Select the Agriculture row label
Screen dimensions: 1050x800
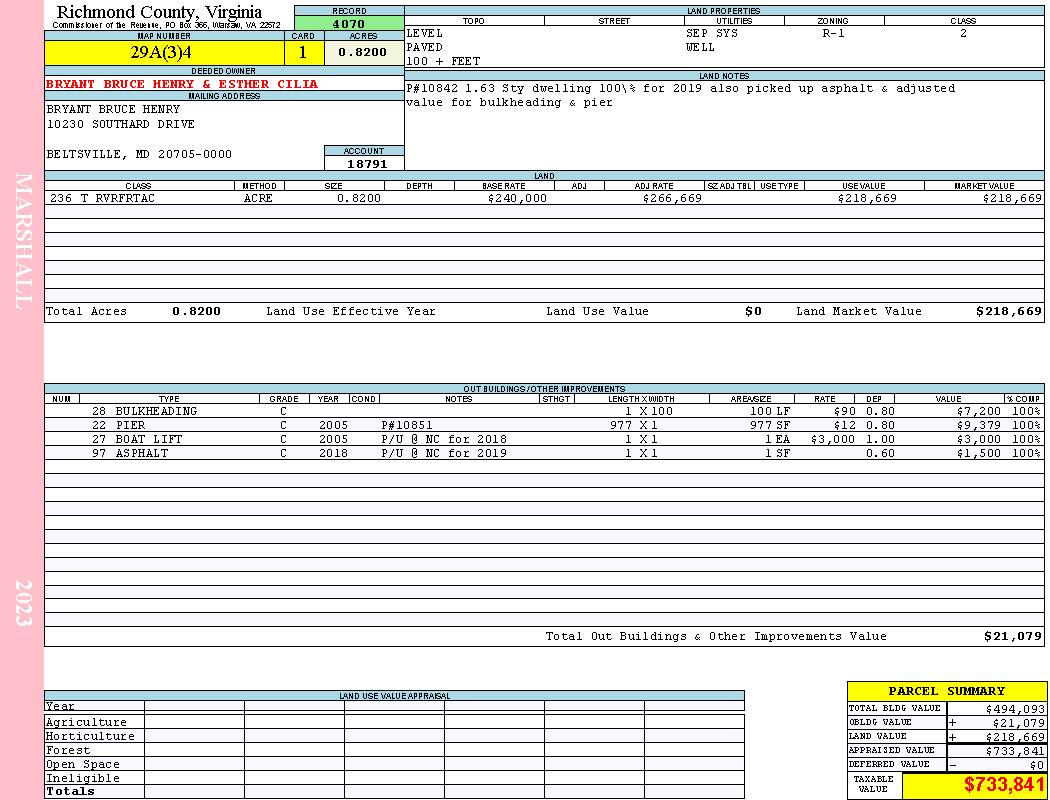[86, 723]
